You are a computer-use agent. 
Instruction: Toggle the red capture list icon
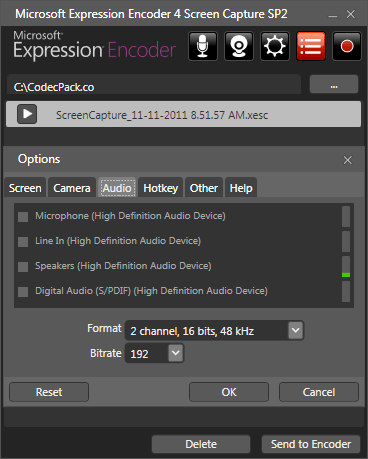[x=311, y=46]
